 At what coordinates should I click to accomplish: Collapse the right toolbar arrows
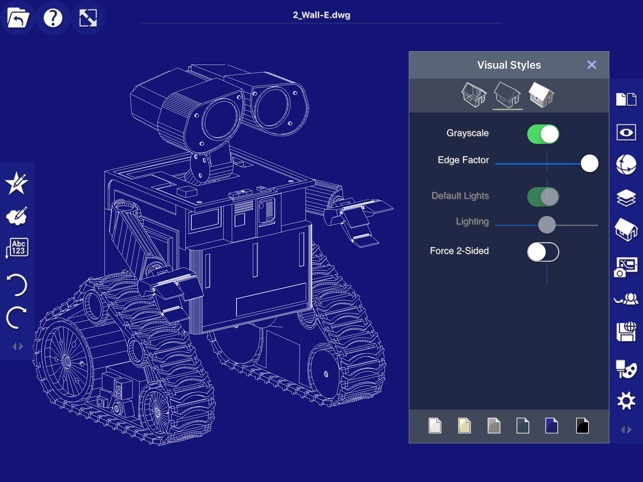coord(626,429)
